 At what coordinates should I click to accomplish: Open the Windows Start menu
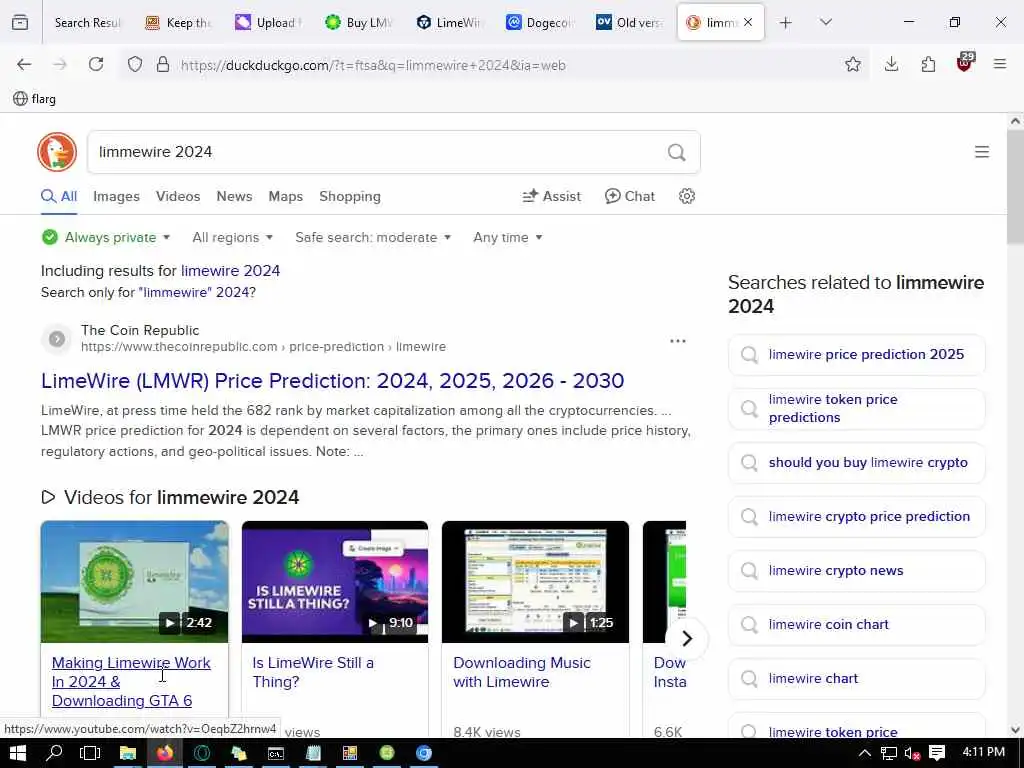click(18, 753)
